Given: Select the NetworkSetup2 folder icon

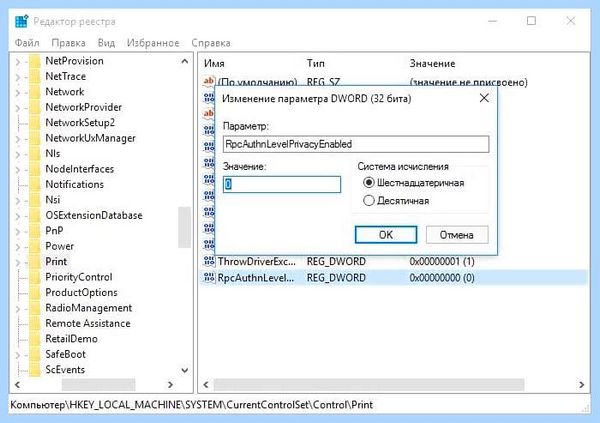Looking at the screenshot, I should click(x=35, y=123).
